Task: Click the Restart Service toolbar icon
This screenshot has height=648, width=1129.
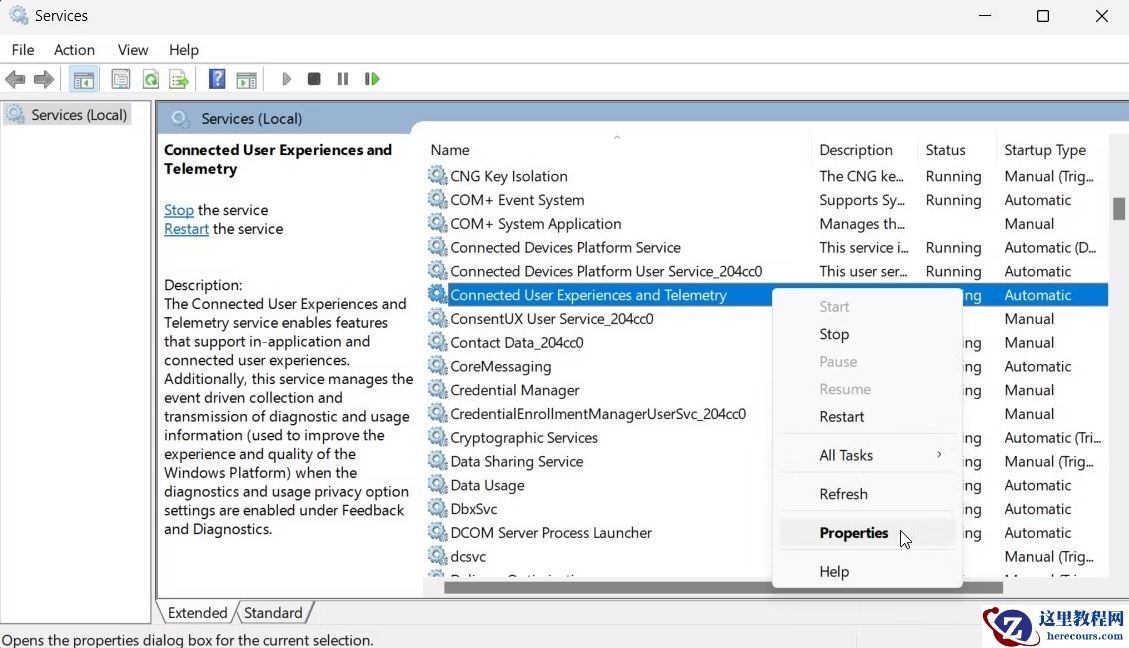Action: tap(372, 79)
